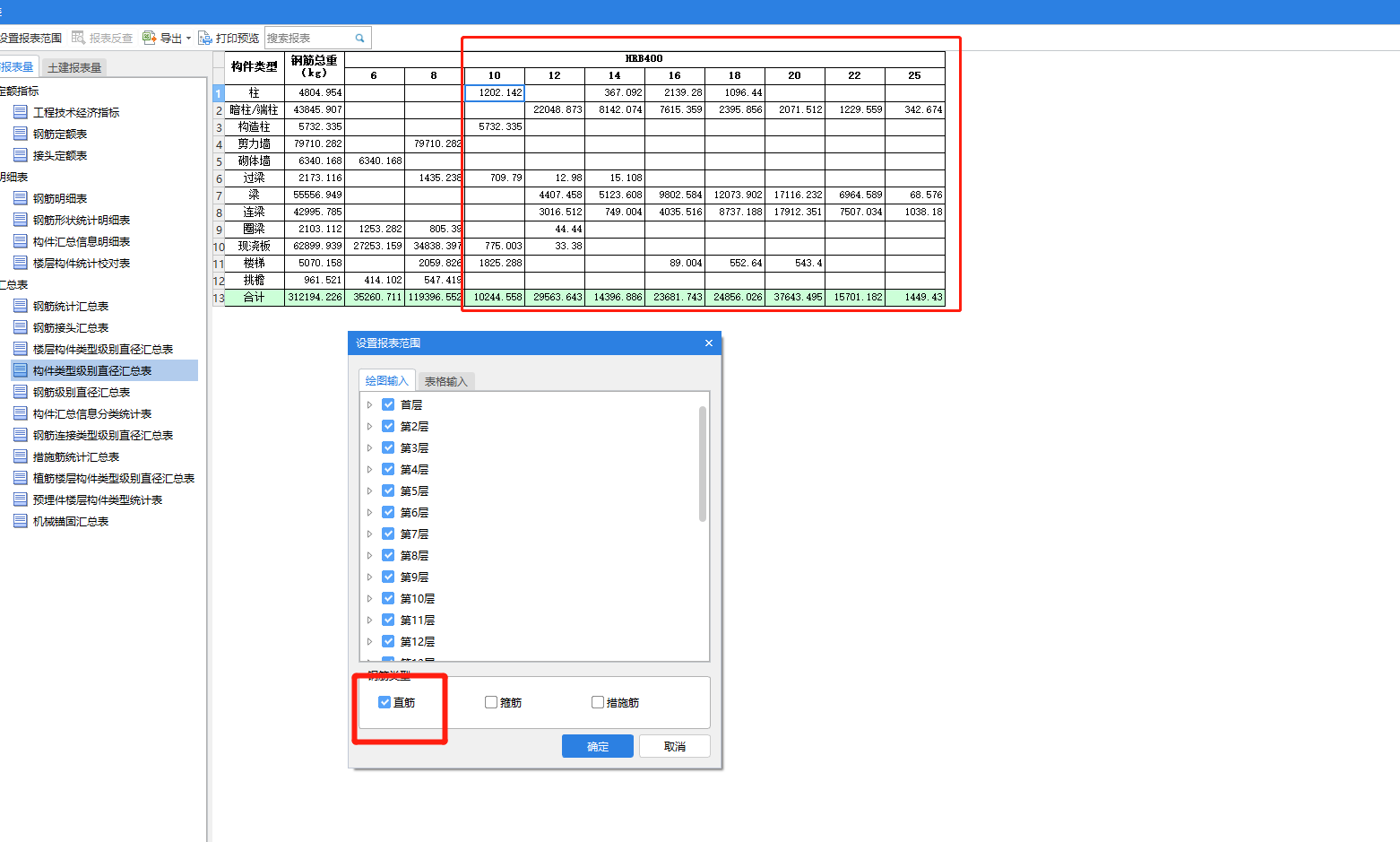Click the 报表反查 toolbar icon
Screen dimensions: 1400x842
coord(78,38)
